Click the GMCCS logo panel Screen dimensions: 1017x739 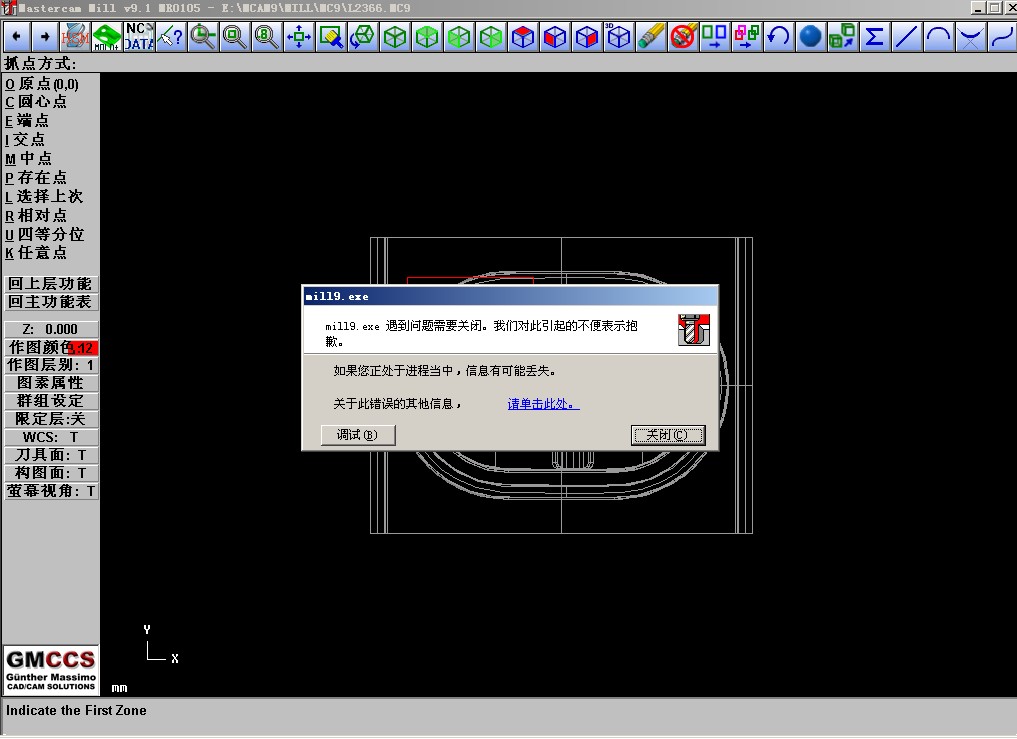point(51,670)
